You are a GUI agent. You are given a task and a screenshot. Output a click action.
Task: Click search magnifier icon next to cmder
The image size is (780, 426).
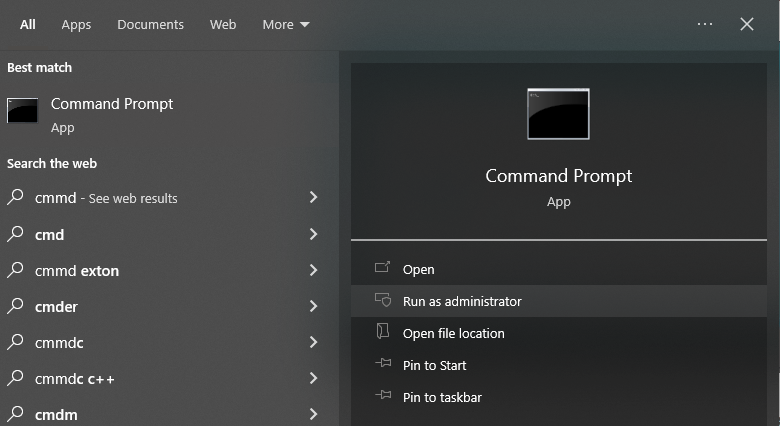click(16, 306)
